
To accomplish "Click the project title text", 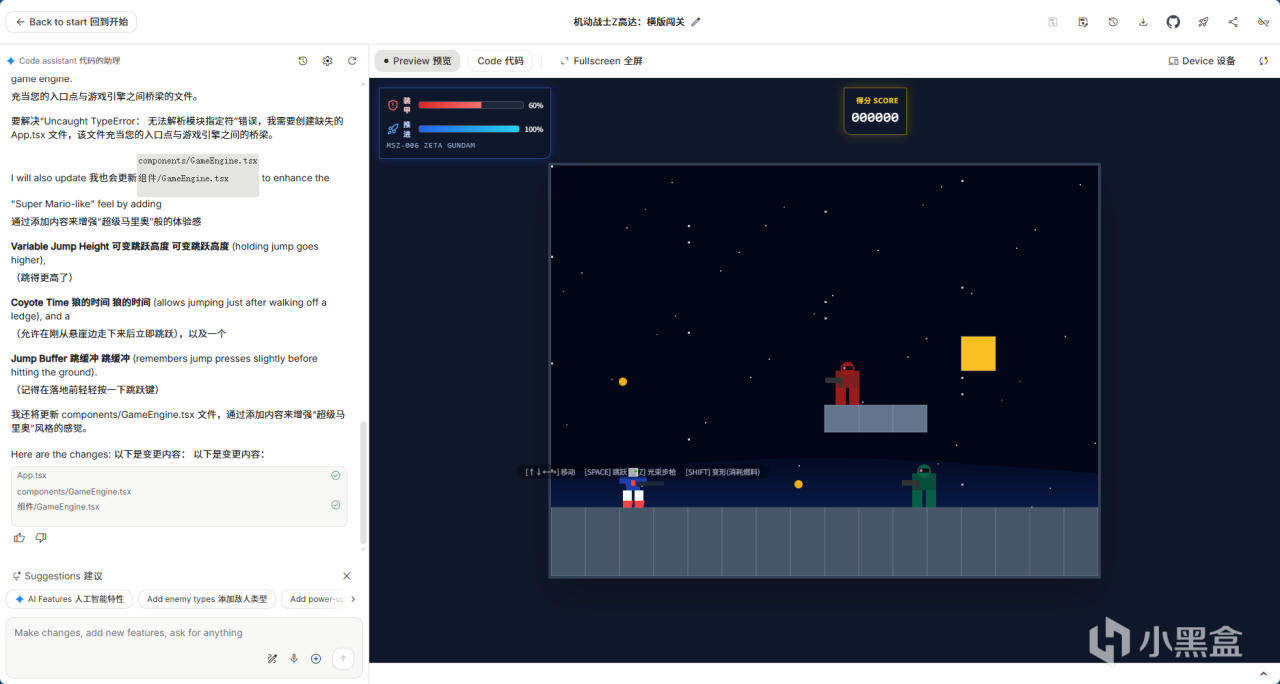I will [629, 22].
